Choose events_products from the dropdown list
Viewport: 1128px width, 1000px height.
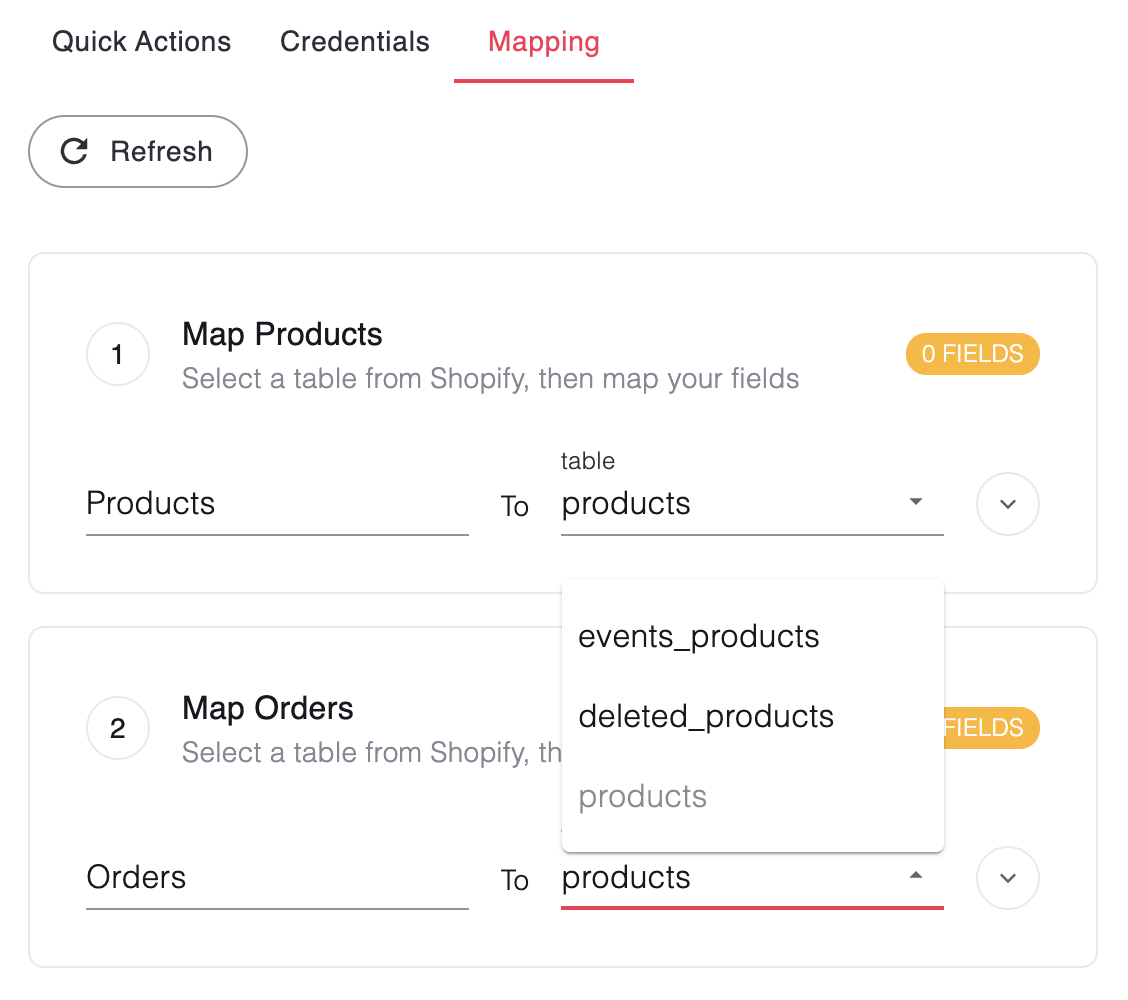click(699, 637)
